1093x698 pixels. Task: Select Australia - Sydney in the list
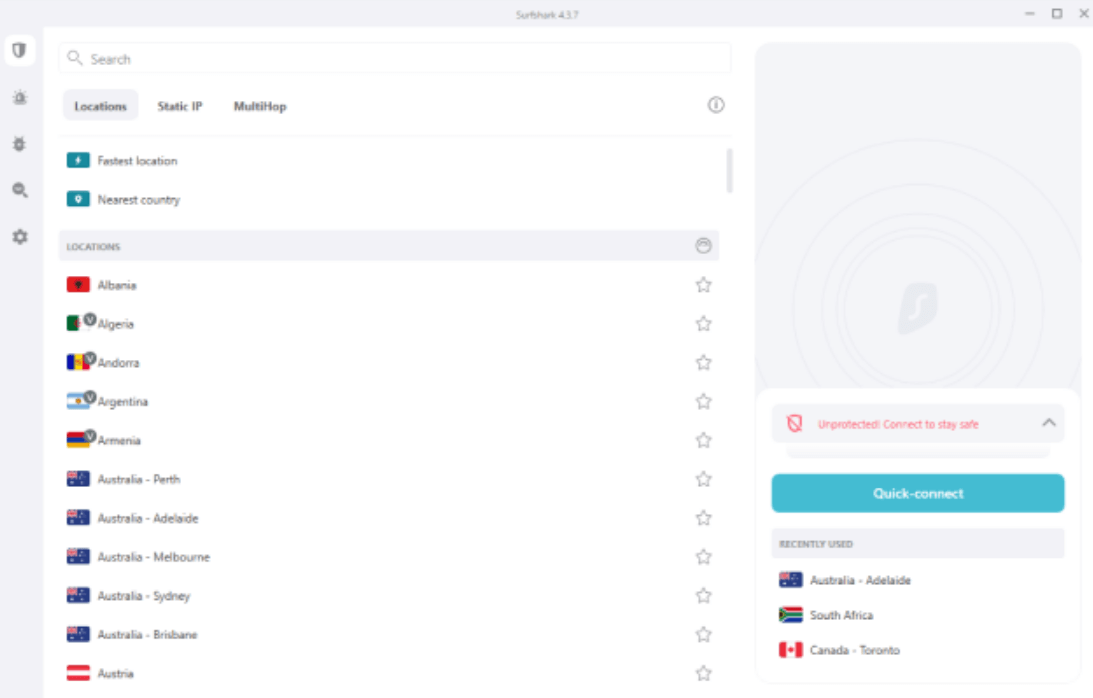pyautogui.click(x=389, y=595)
